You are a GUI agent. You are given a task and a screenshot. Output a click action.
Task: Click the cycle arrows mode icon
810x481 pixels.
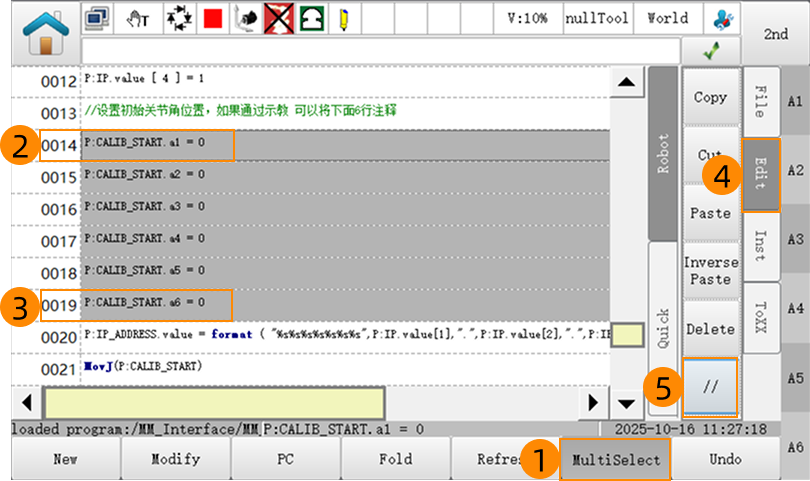(x=179, y=19)
